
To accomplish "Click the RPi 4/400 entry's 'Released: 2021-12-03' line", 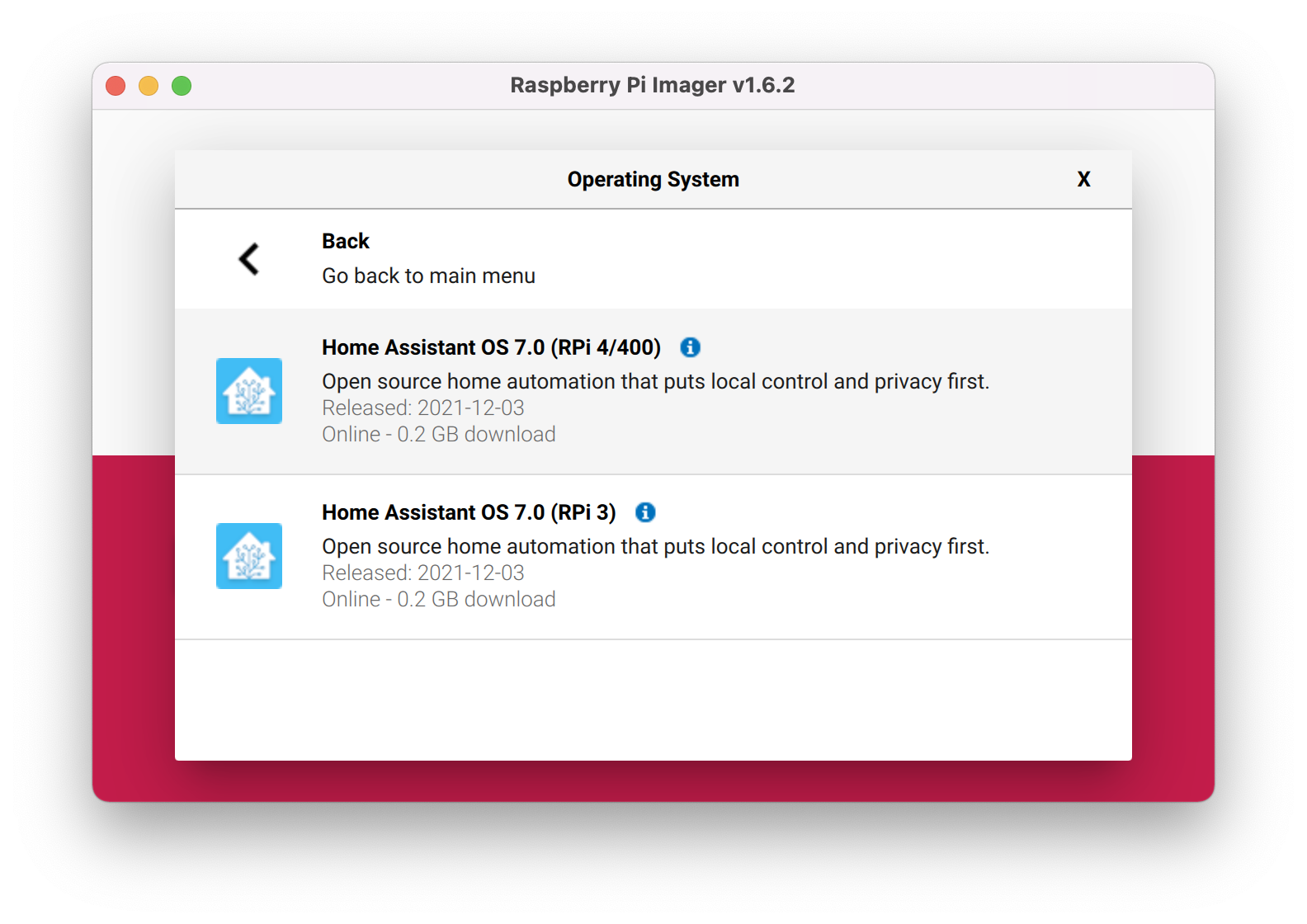I will 423,408.
